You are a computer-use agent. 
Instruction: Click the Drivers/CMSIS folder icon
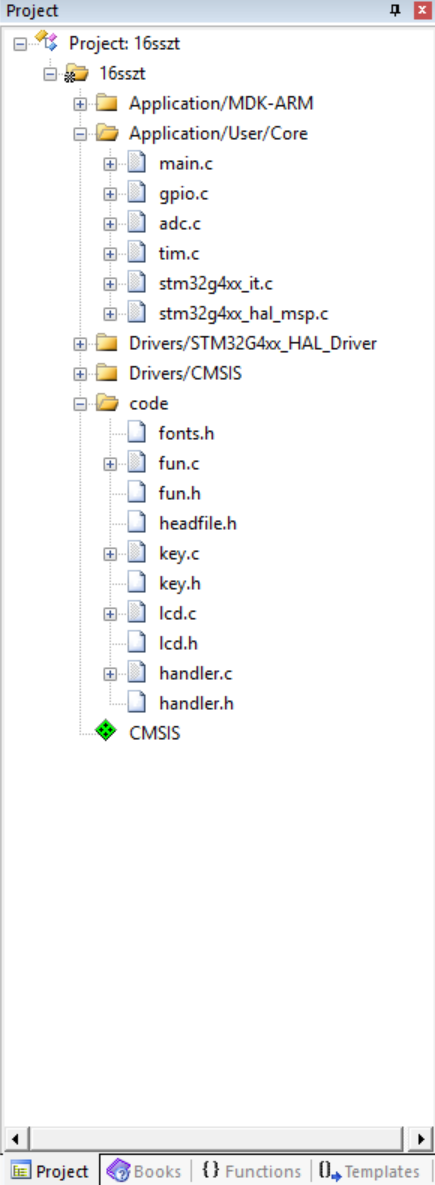(x=106, y=373)
